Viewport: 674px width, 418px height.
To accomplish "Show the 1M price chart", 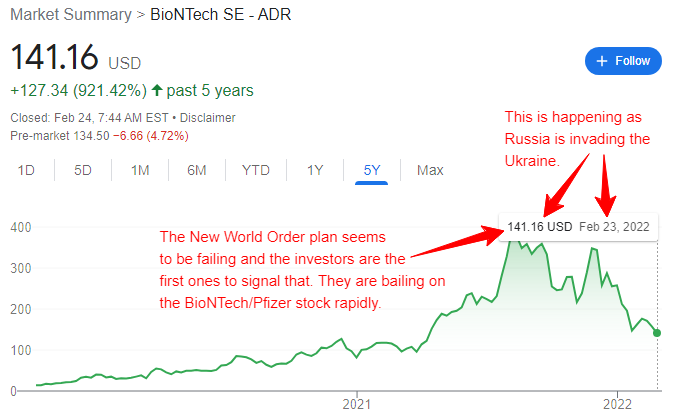I will [x=140, y=170].
